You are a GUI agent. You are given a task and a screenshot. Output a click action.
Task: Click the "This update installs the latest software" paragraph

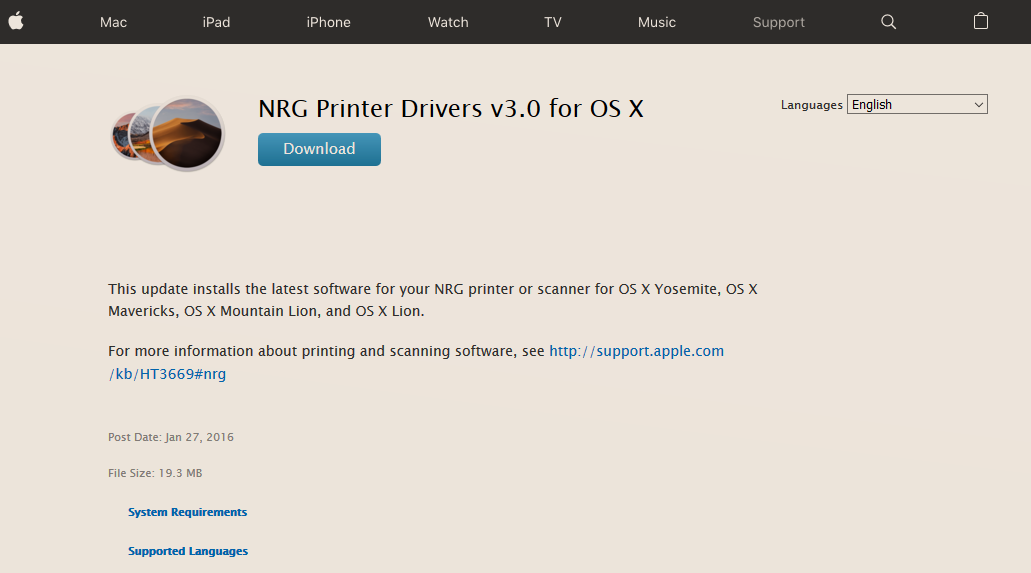tap(433, 300)
